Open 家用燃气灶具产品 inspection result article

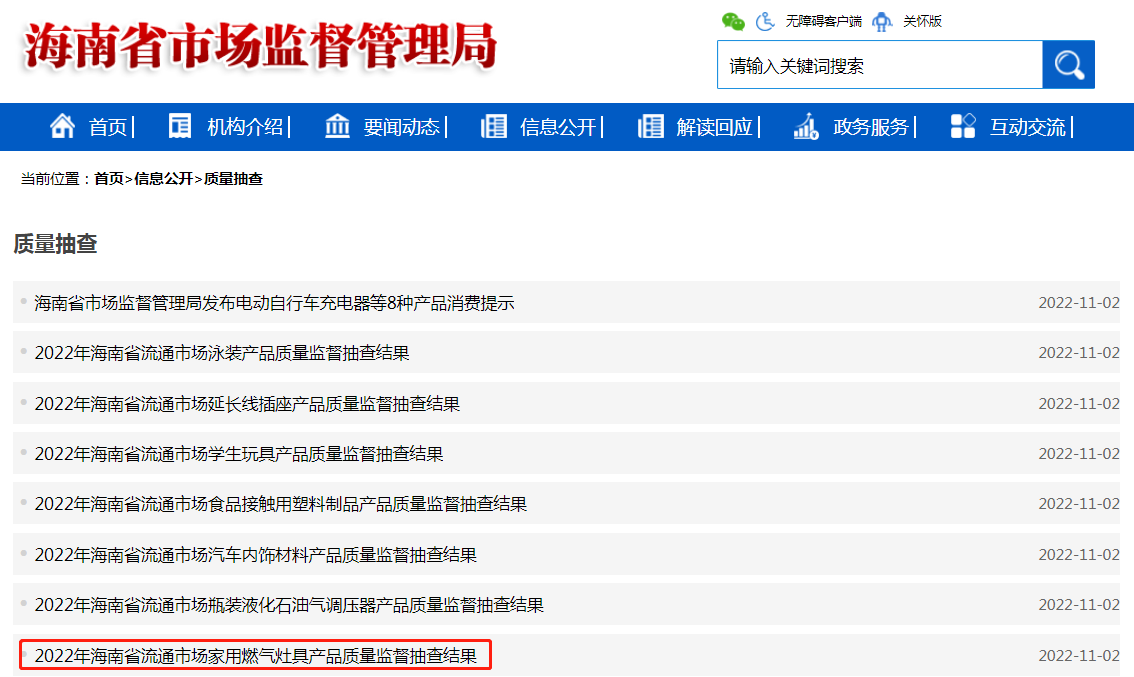256,655
